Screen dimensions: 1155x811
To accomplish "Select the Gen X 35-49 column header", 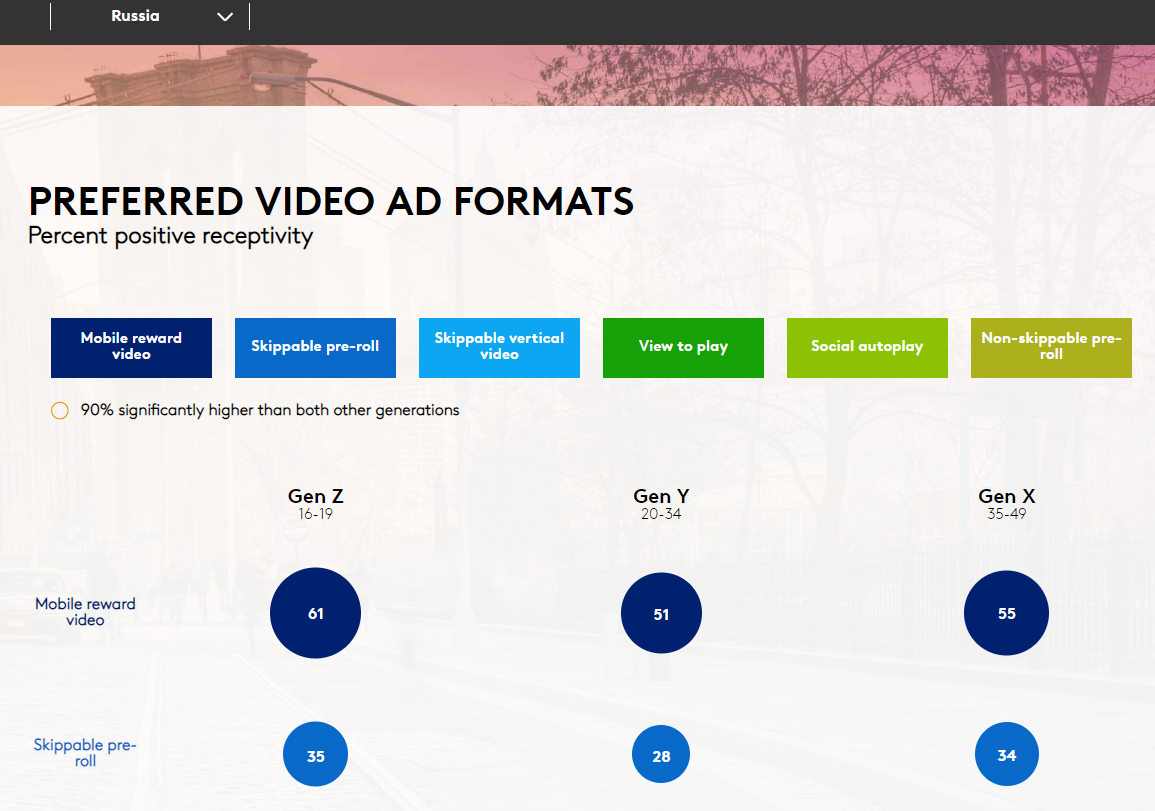I will 1007,504.
